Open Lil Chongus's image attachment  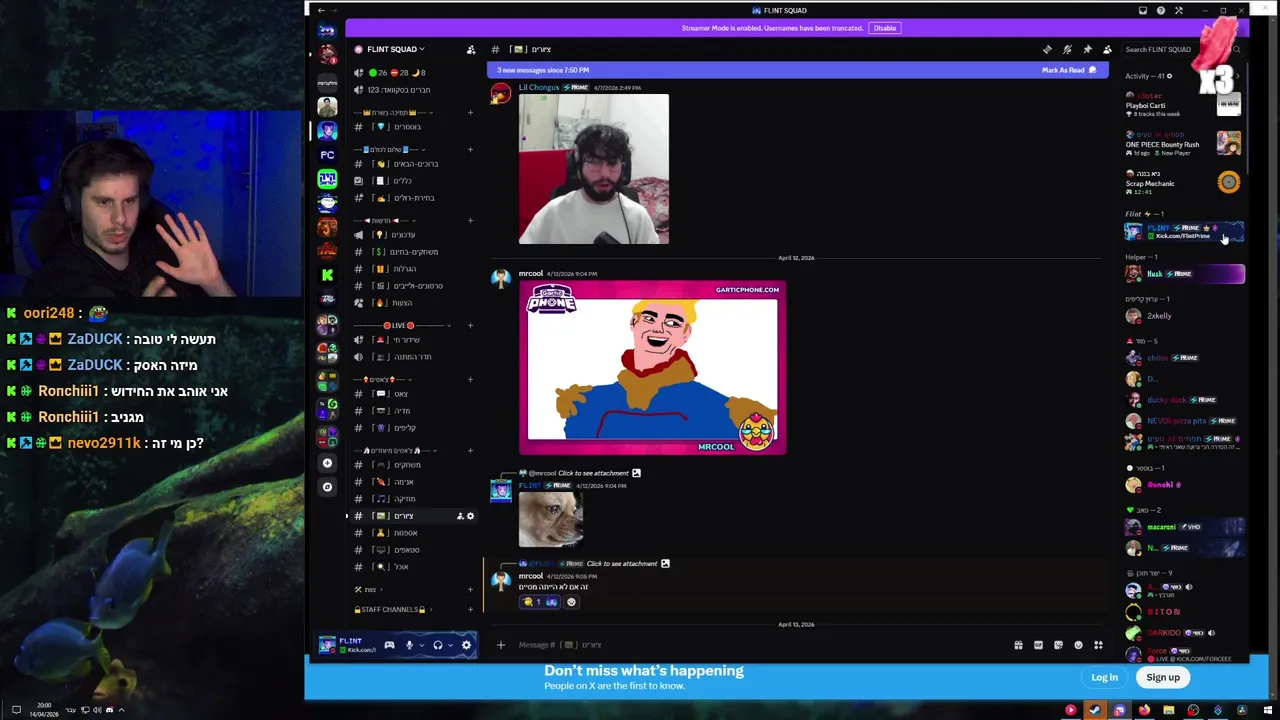tap(594, 169)
